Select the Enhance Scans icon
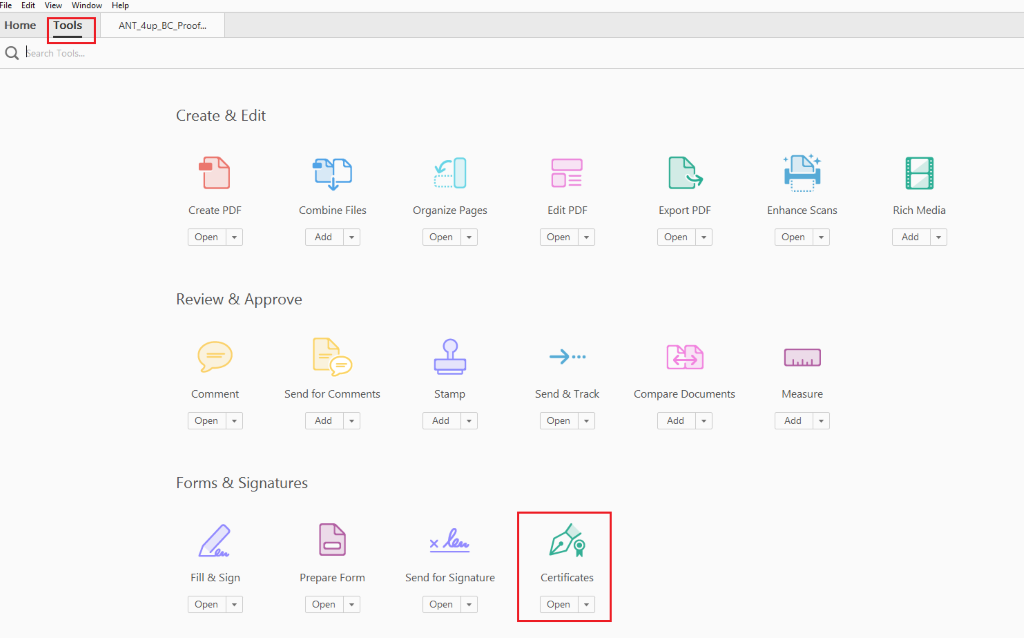The height and width of the screenshot is (638, 1024). point(802,173)
